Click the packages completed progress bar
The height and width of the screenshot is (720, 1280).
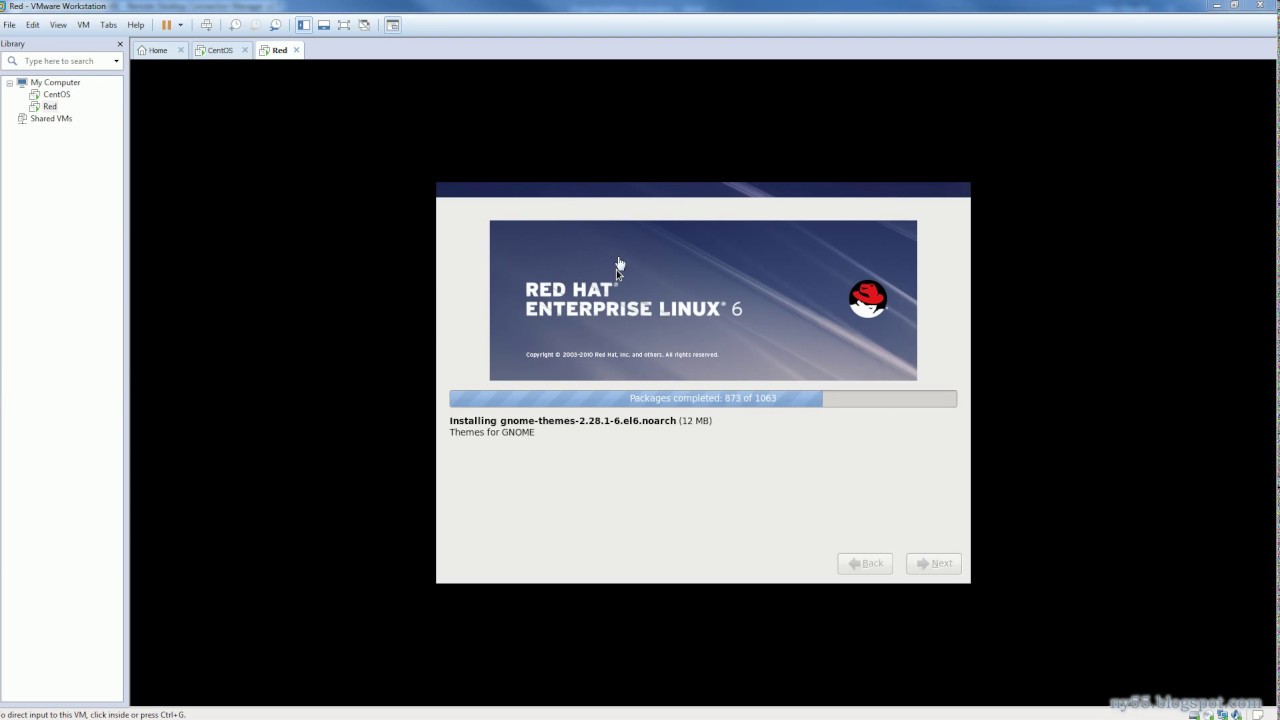[x=703, y=398]
